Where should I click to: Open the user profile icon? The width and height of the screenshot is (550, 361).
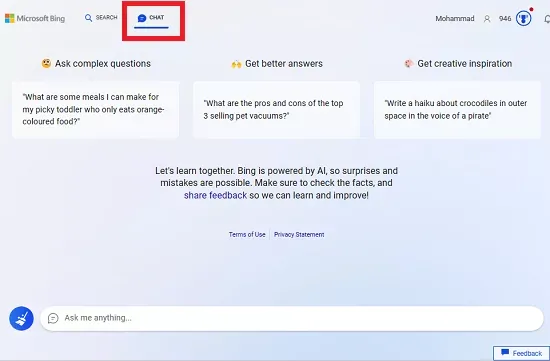point(487,19)
